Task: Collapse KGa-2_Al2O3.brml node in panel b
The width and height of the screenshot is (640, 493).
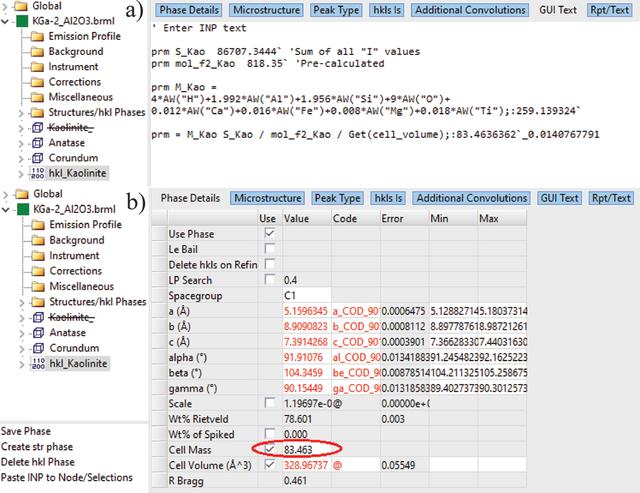Action: (6, 210)
